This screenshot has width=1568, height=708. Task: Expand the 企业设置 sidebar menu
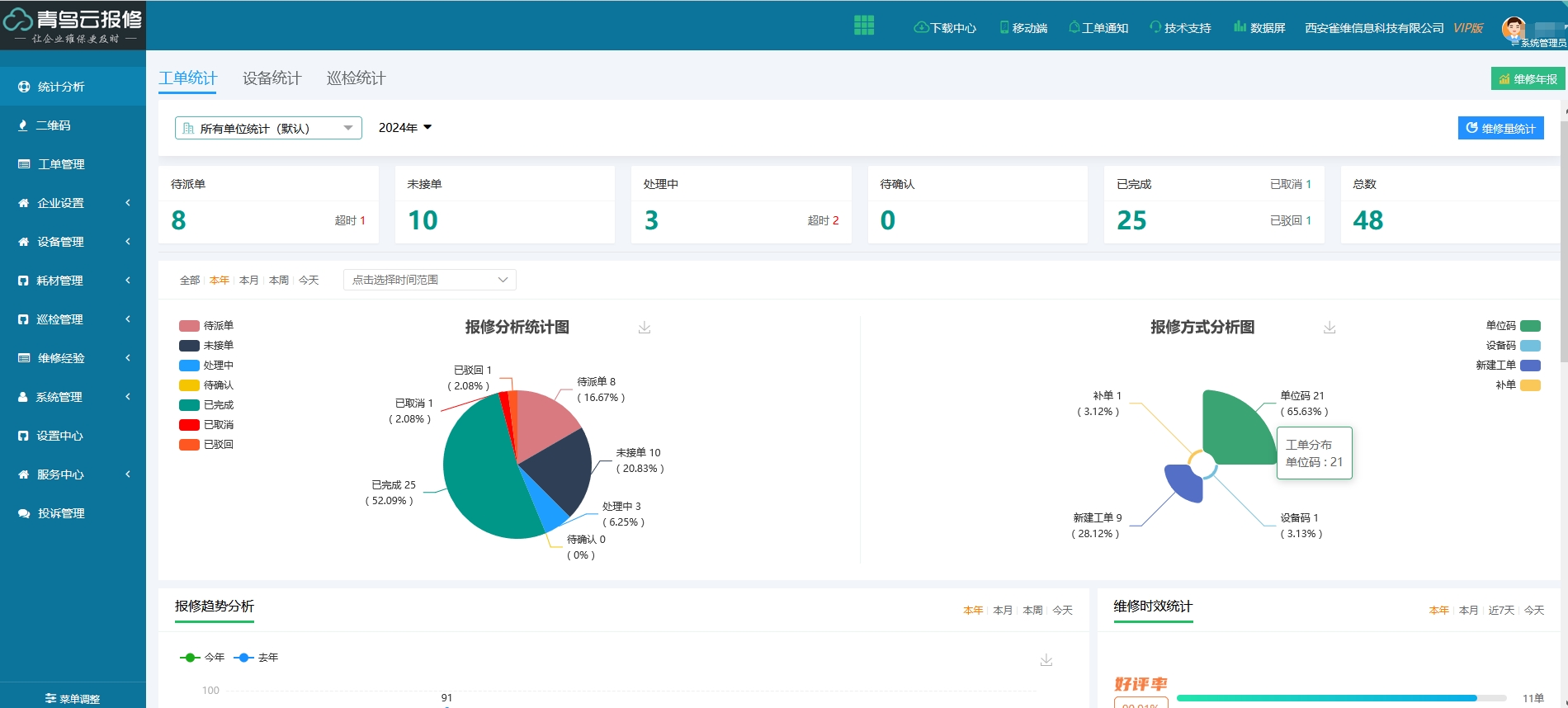[73, 203]
